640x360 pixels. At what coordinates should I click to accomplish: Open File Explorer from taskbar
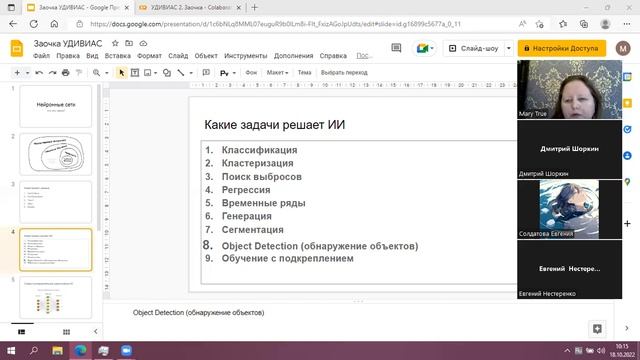57,351
